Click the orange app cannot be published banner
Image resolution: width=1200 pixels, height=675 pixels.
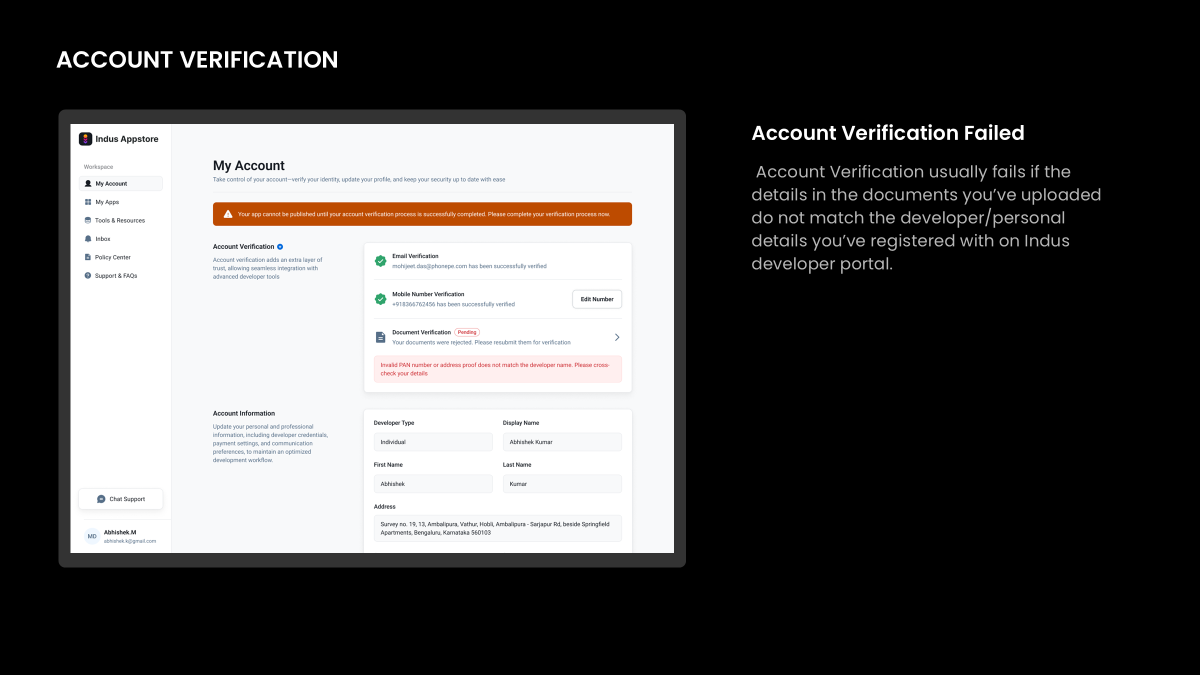pyautogui.click(x=422, y=214)
